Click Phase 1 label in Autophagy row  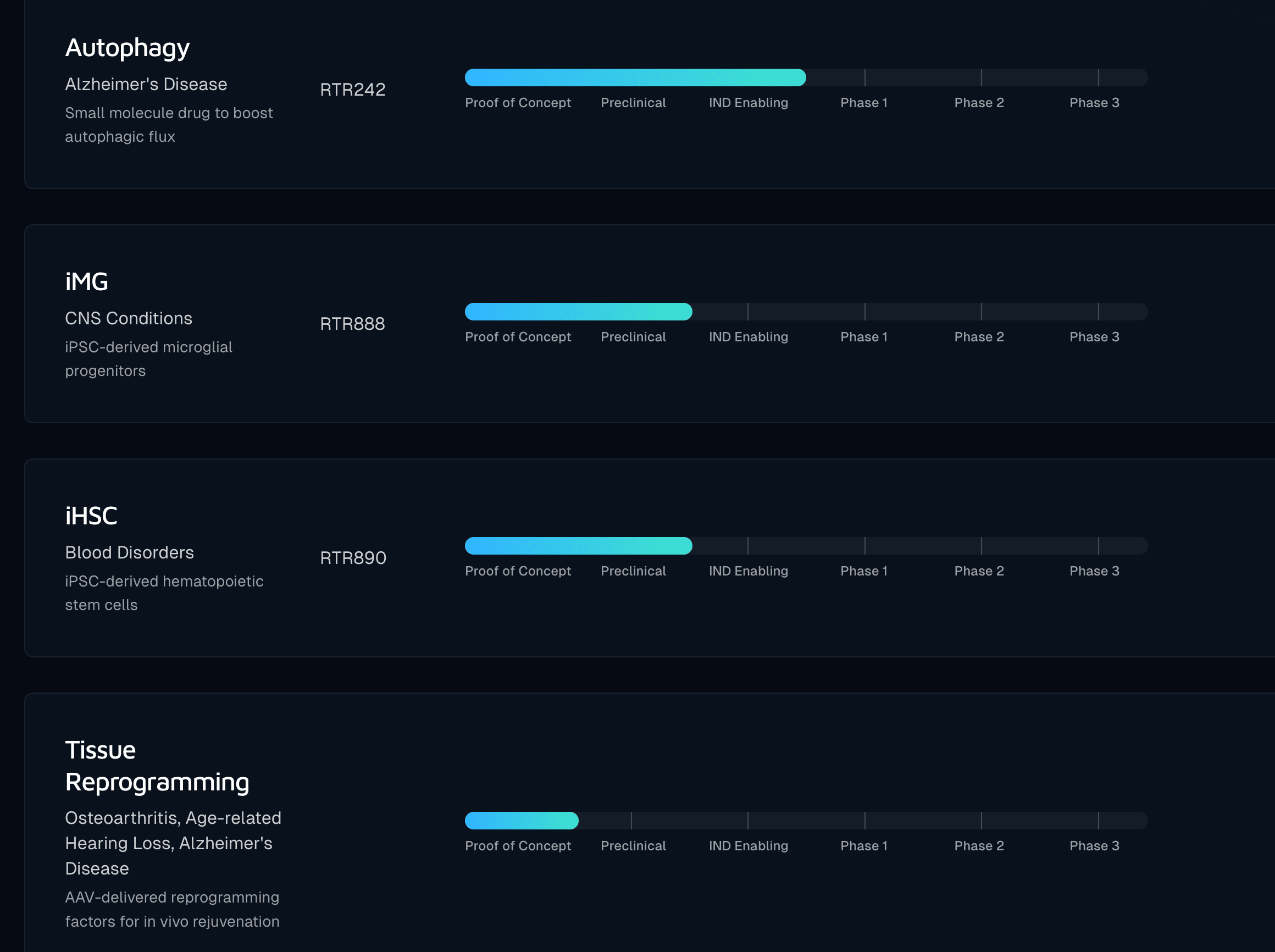863,103
